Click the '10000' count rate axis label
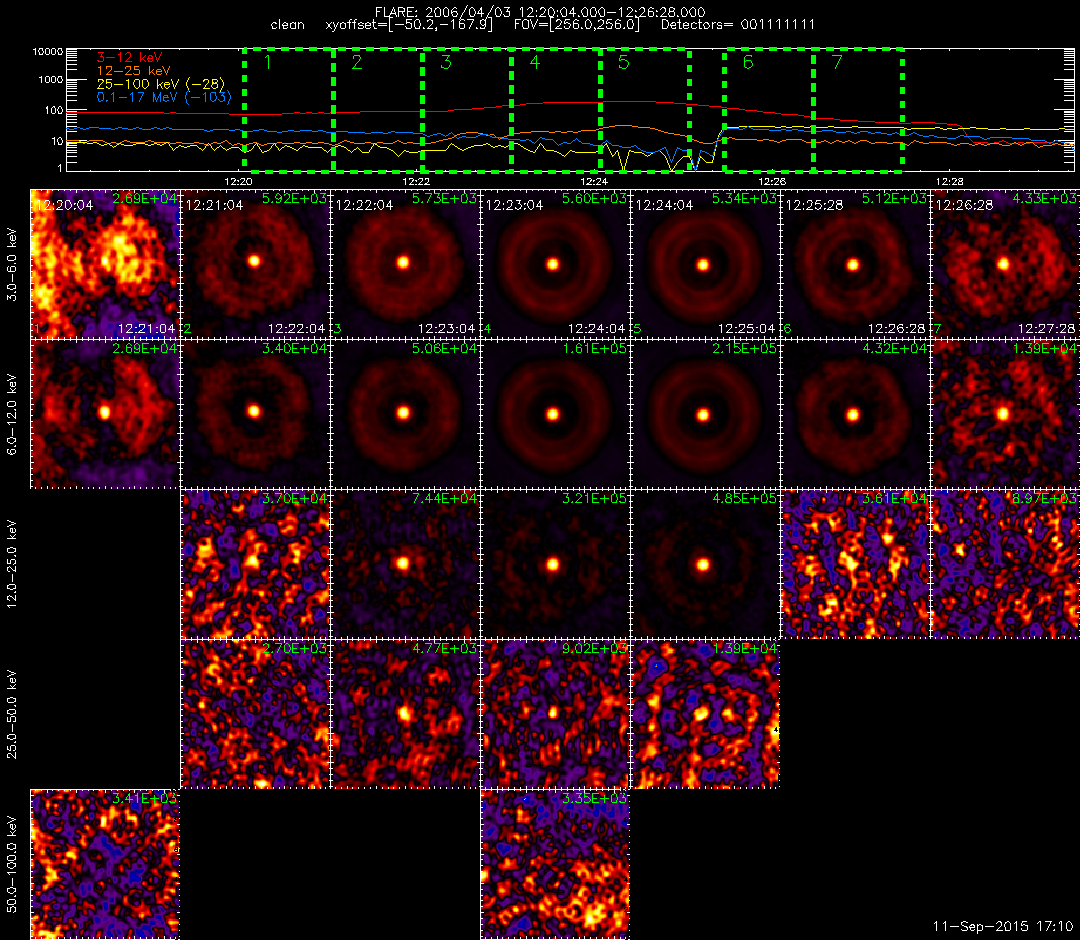 click(48, 52)
